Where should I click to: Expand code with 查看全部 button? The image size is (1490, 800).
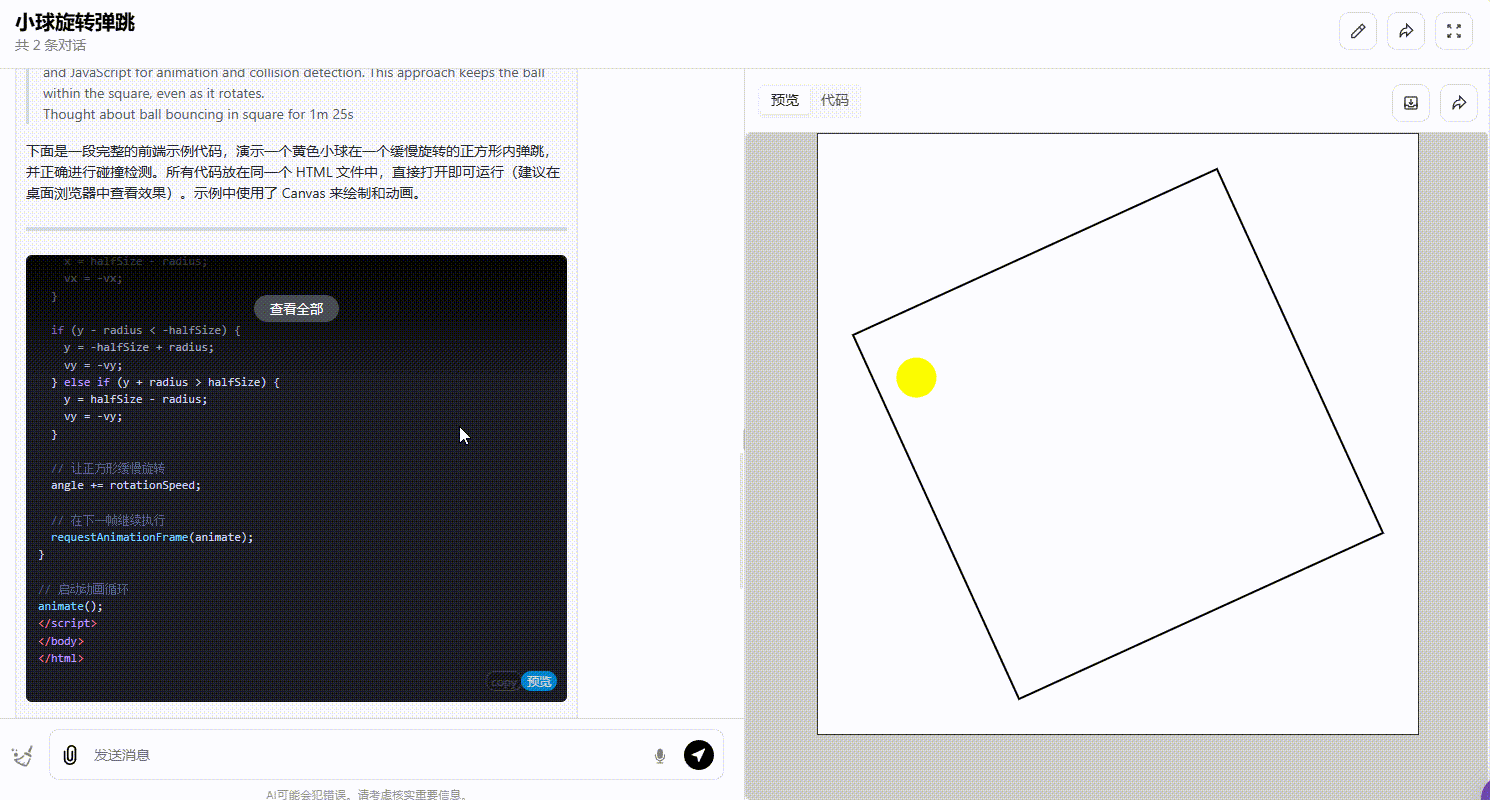click(297, 309)
